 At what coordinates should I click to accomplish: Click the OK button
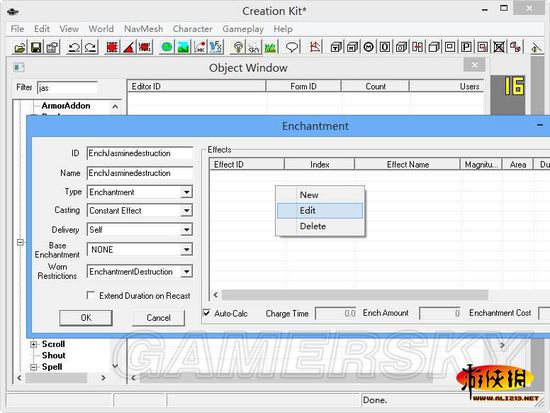(86, 318)
